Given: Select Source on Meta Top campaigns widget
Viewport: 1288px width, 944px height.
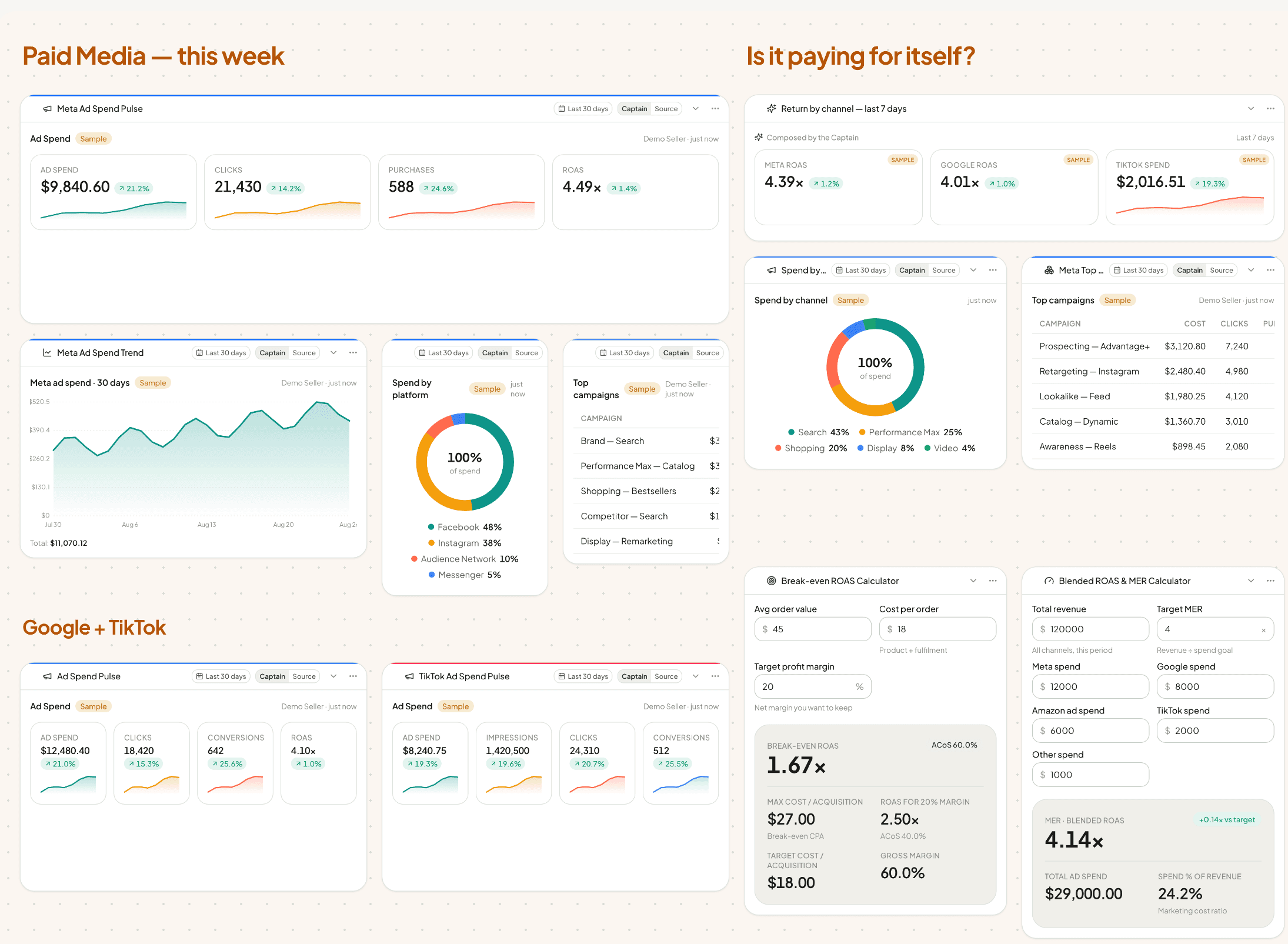Looking at the screenshot, I should click(1222, 271).
